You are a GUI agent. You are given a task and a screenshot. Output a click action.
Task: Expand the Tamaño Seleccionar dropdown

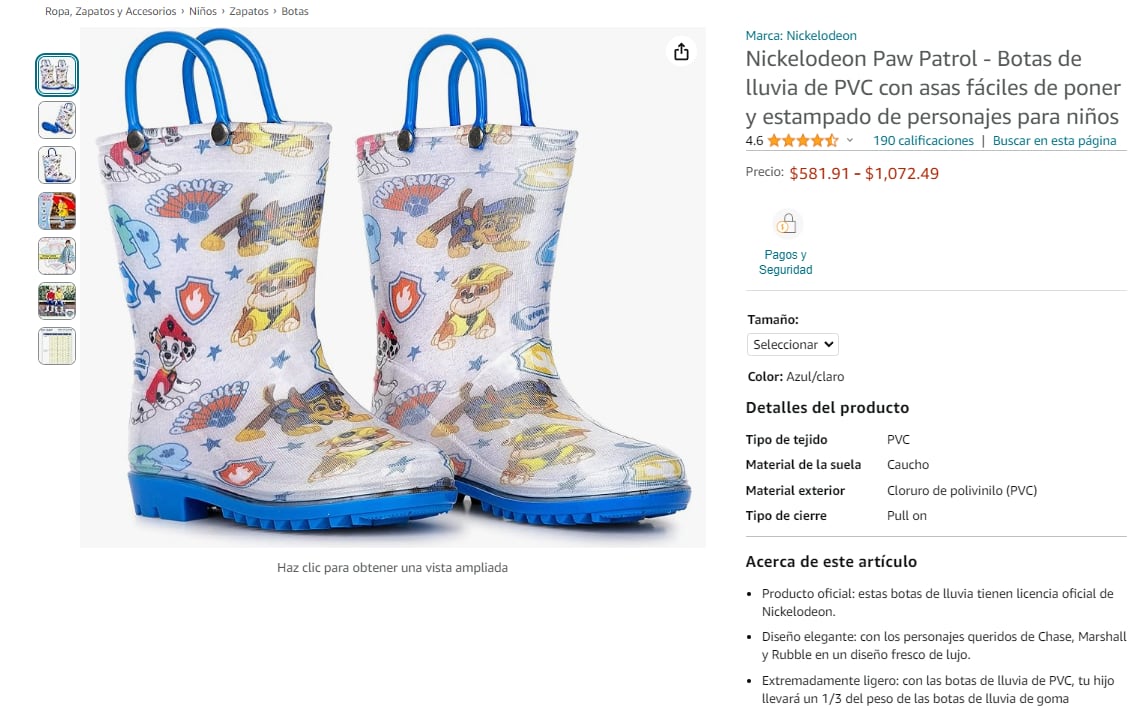click(792, 344)
